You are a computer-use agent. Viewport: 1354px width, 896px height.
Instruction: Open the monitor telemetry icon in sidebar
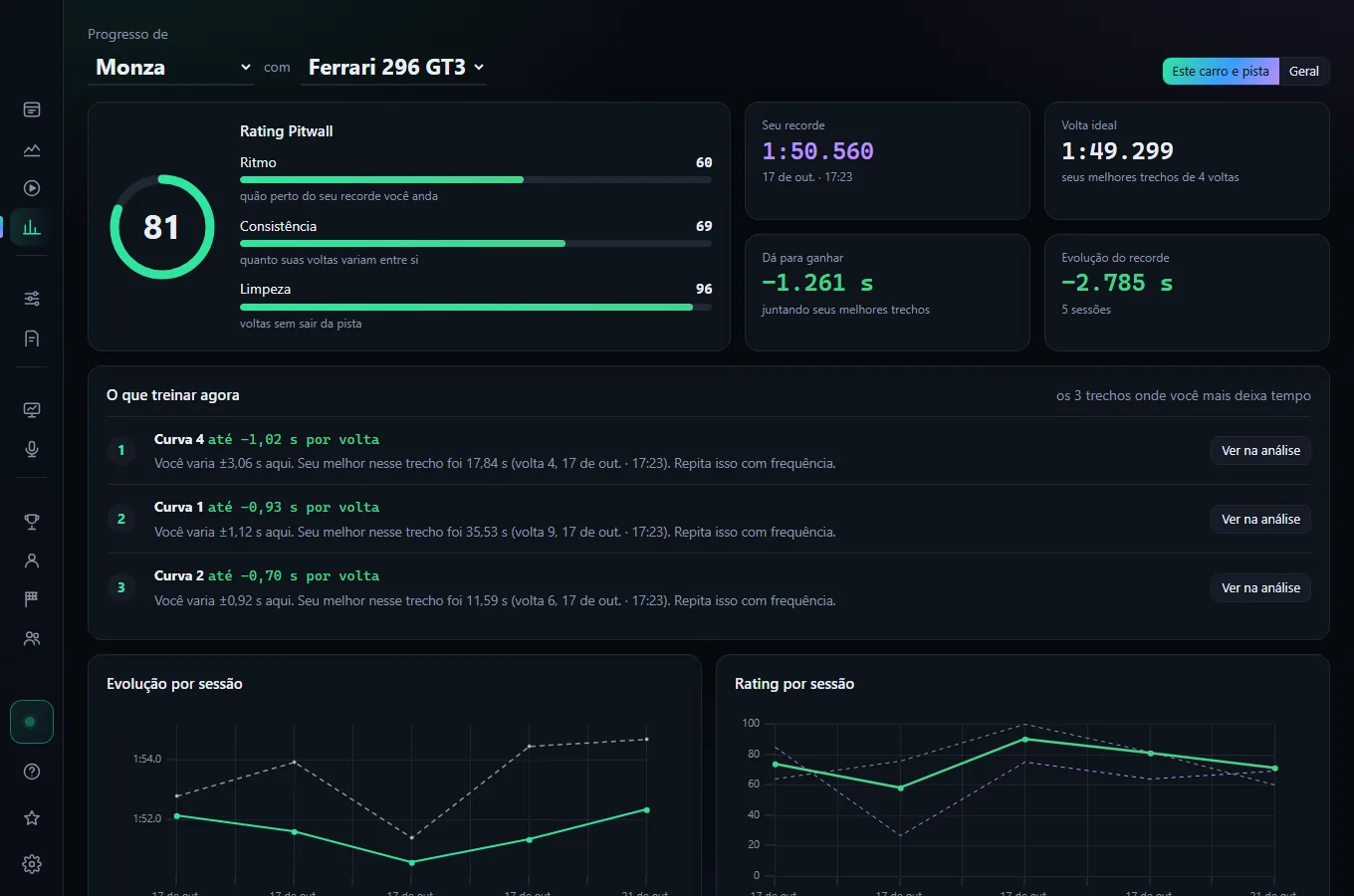[x=32, y=410]
